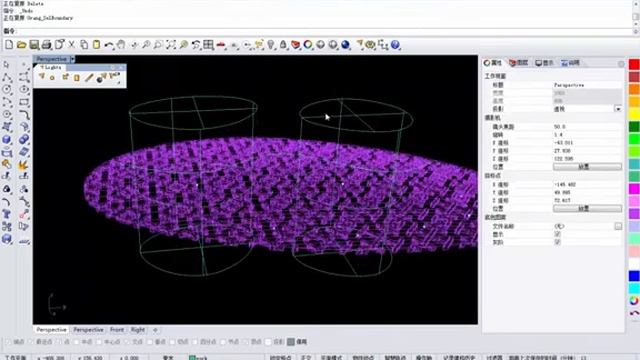Click the Hide objects lightbulb icon

pos(271,45)
